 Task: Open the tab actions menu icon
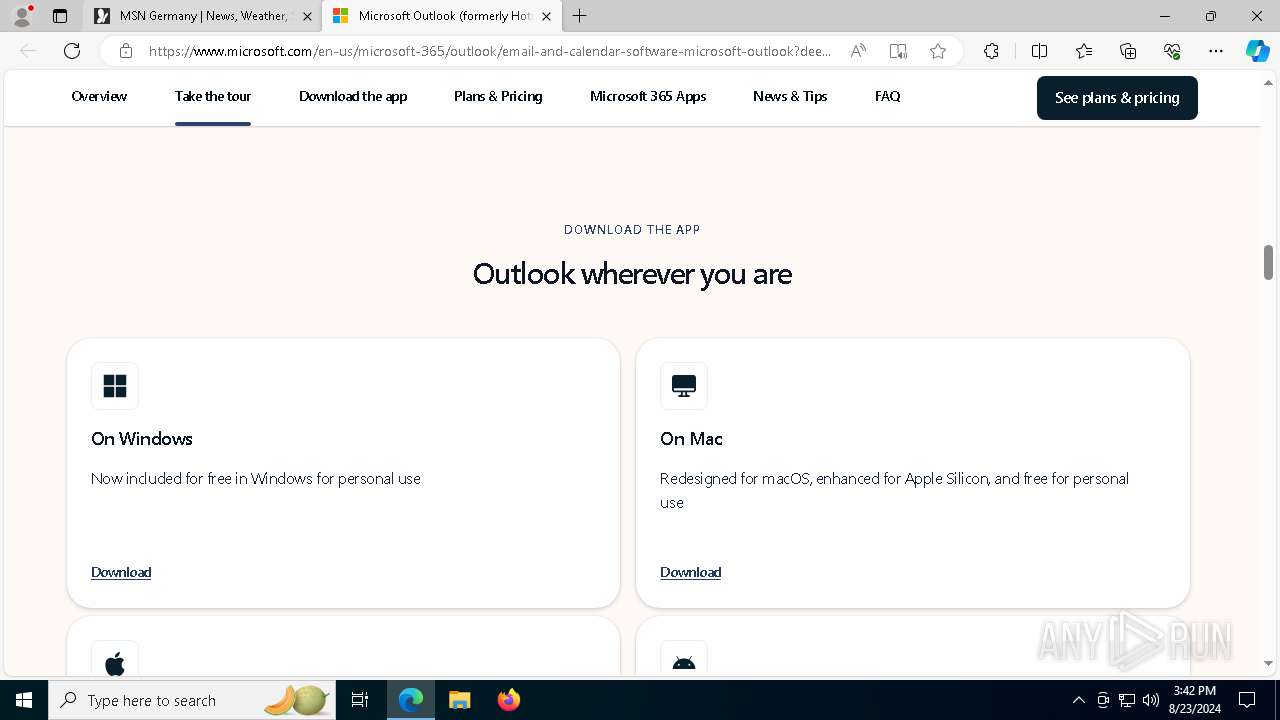pos(60,16)
